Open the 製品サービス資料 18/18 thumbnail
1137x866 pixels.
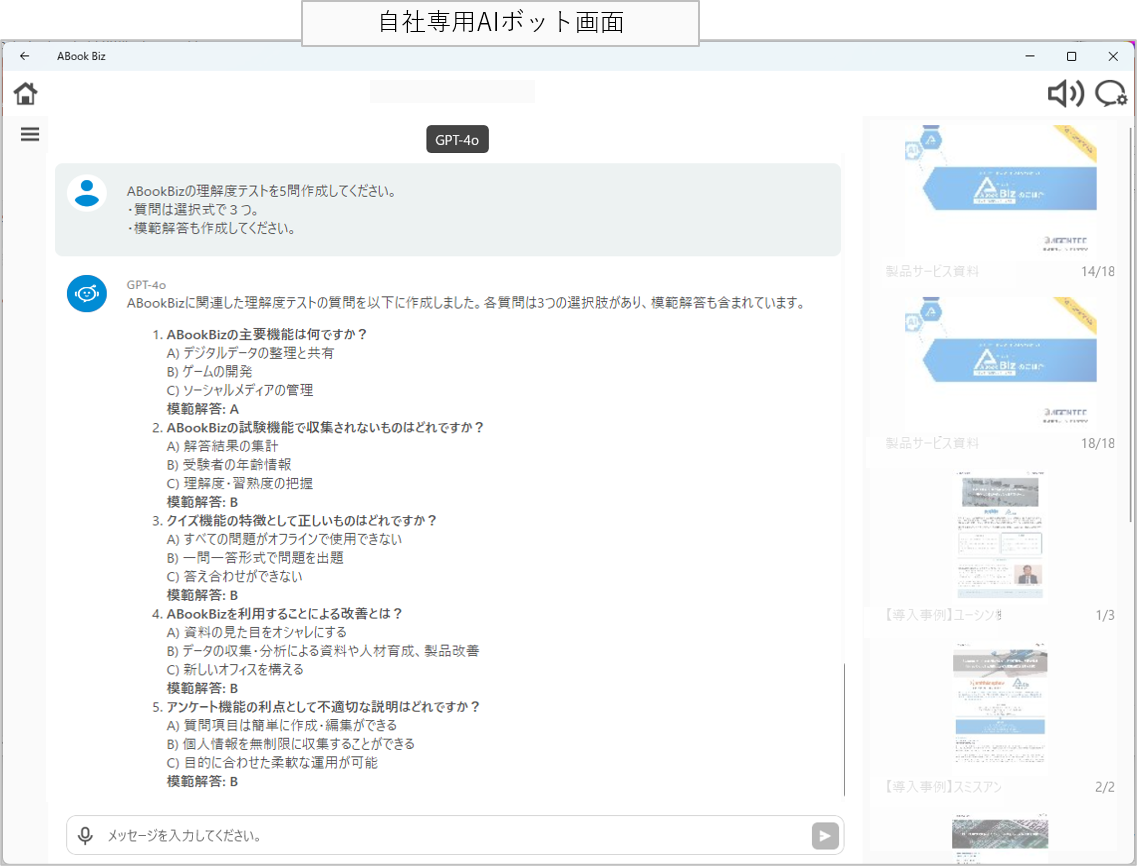1000,360
